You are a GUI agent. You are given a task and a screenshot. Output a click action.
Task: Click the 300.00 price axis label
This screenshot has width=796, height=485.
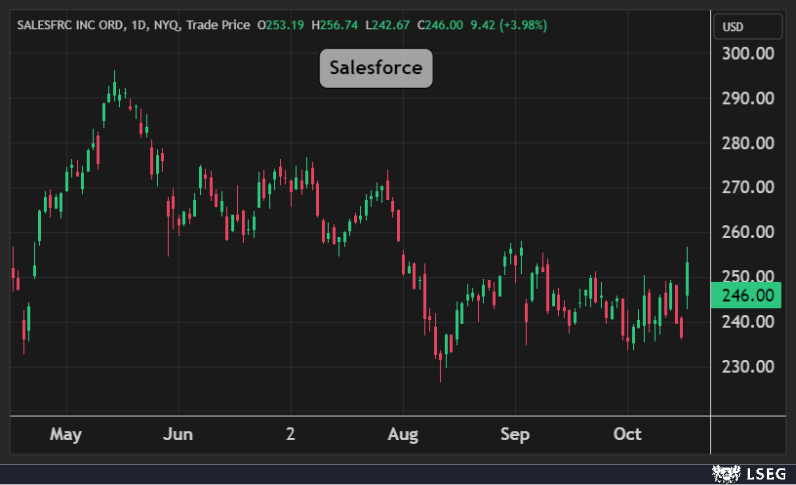click(748, 53)
